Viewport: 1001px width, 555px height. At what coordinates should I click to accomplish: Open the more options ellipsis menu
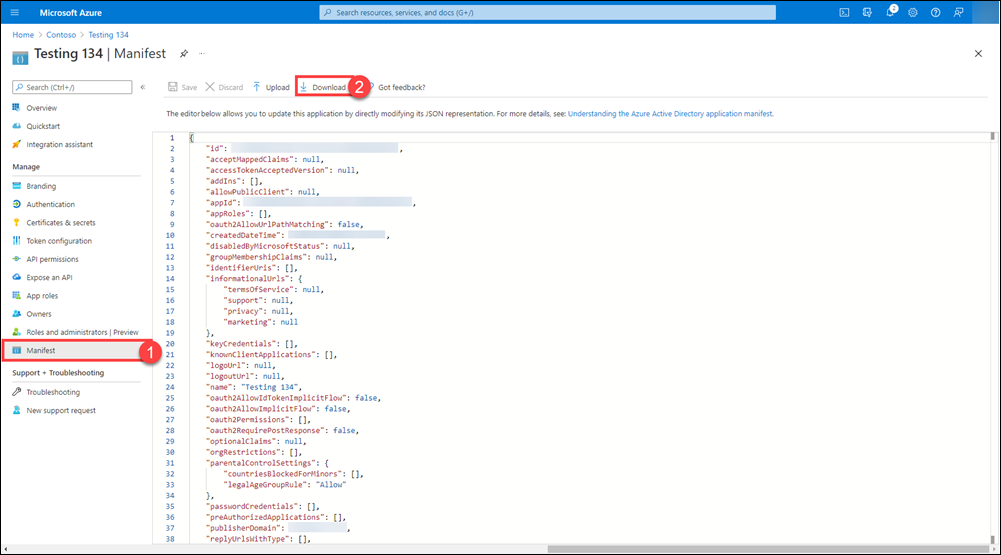[x=201, y=52]
